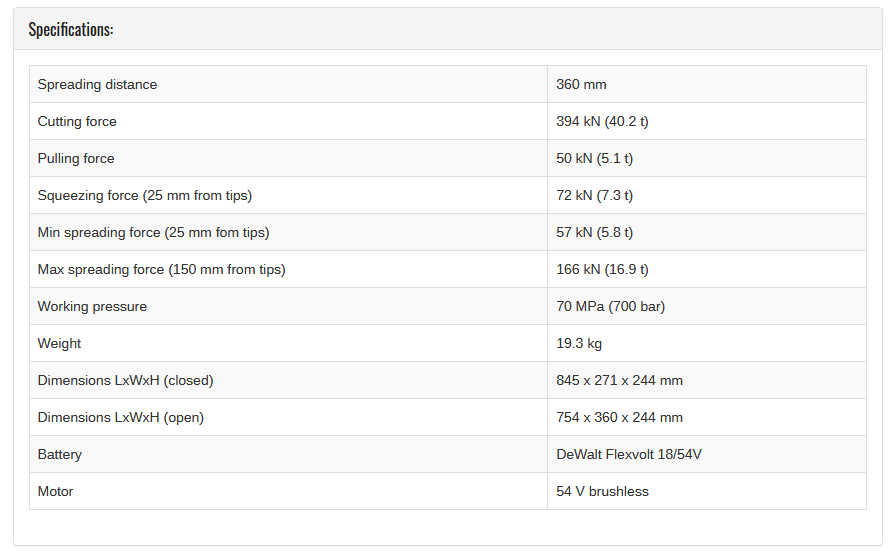Select the Dimensions LxWxH (closed) label
This screenshot has height=555, width=892.
click(125, 380)
